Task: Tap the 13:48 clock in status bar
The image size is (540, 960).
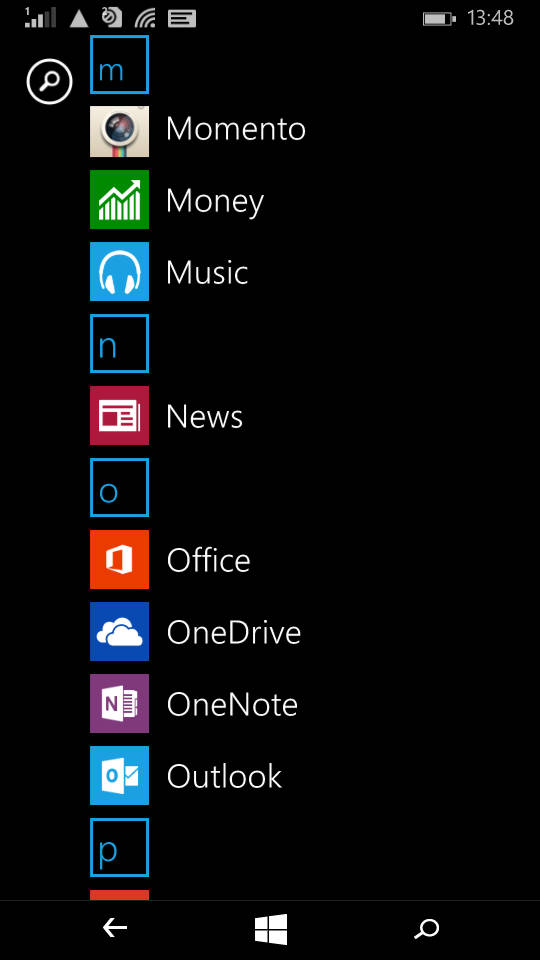Action: coord(490,18)
